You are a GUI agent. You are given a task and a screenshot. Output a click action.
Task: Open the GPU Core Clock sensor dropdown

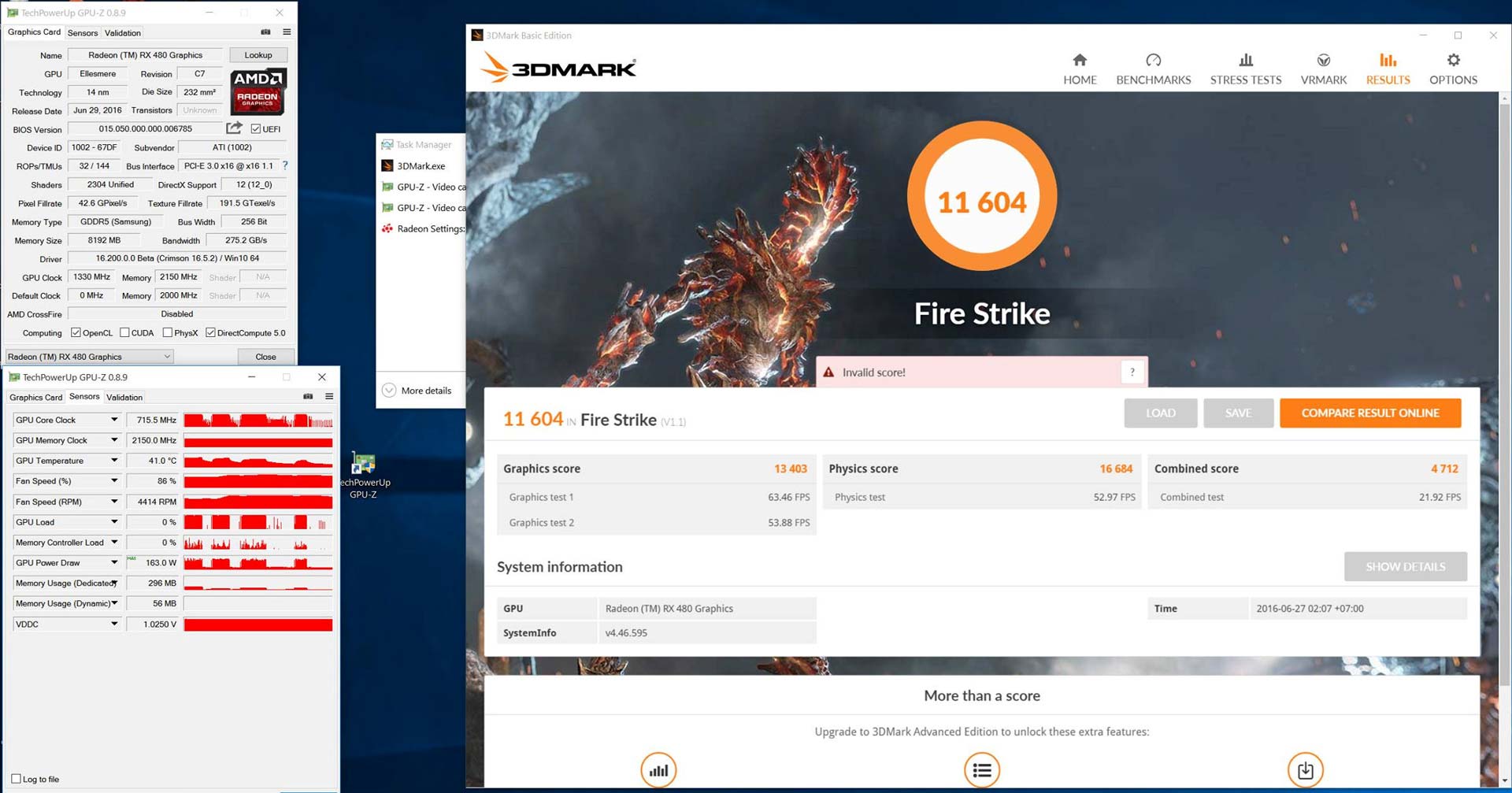click(113, 421)
